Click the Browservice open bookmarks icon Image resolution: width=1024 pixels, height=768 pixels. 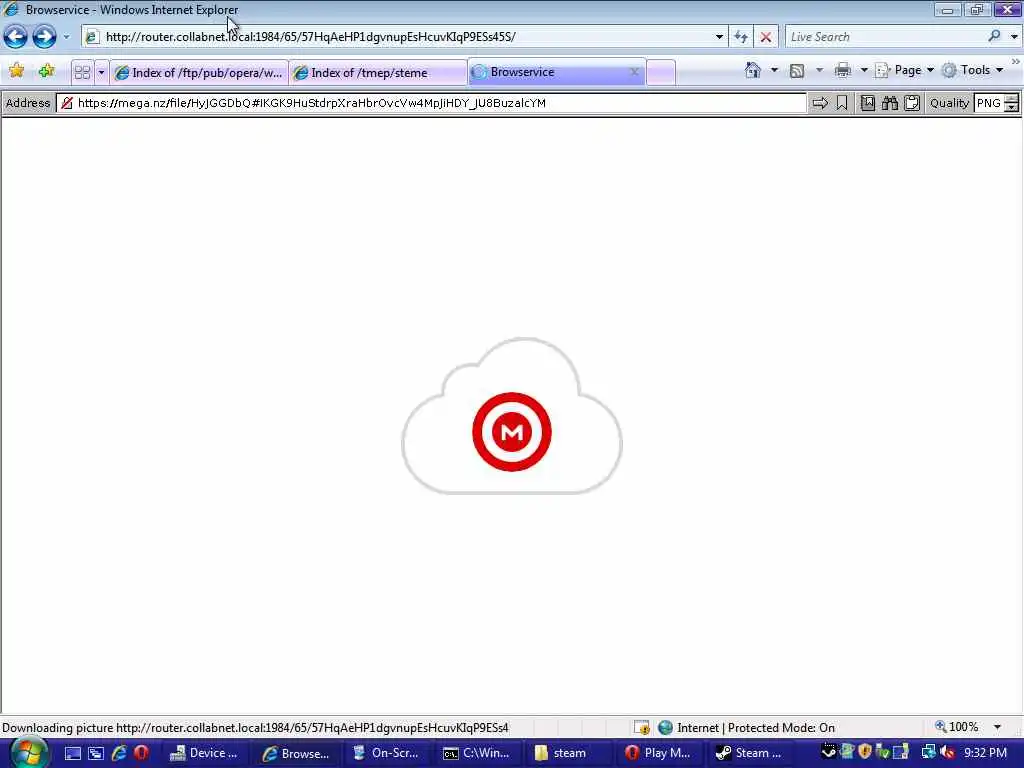tap(868, 103)
